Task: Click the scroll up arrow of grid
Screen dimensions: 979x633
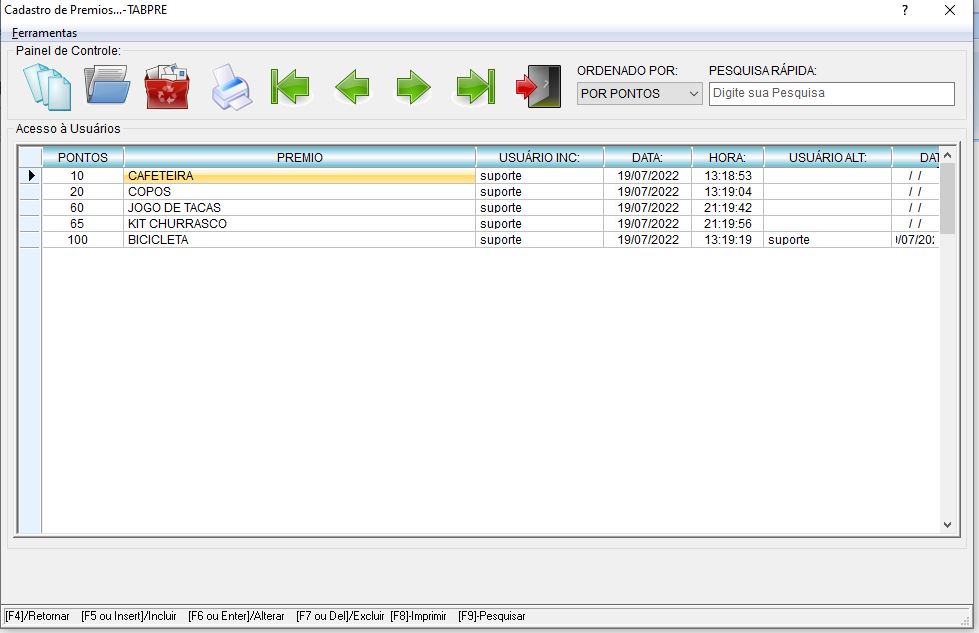Action: [x=947, y=155]
